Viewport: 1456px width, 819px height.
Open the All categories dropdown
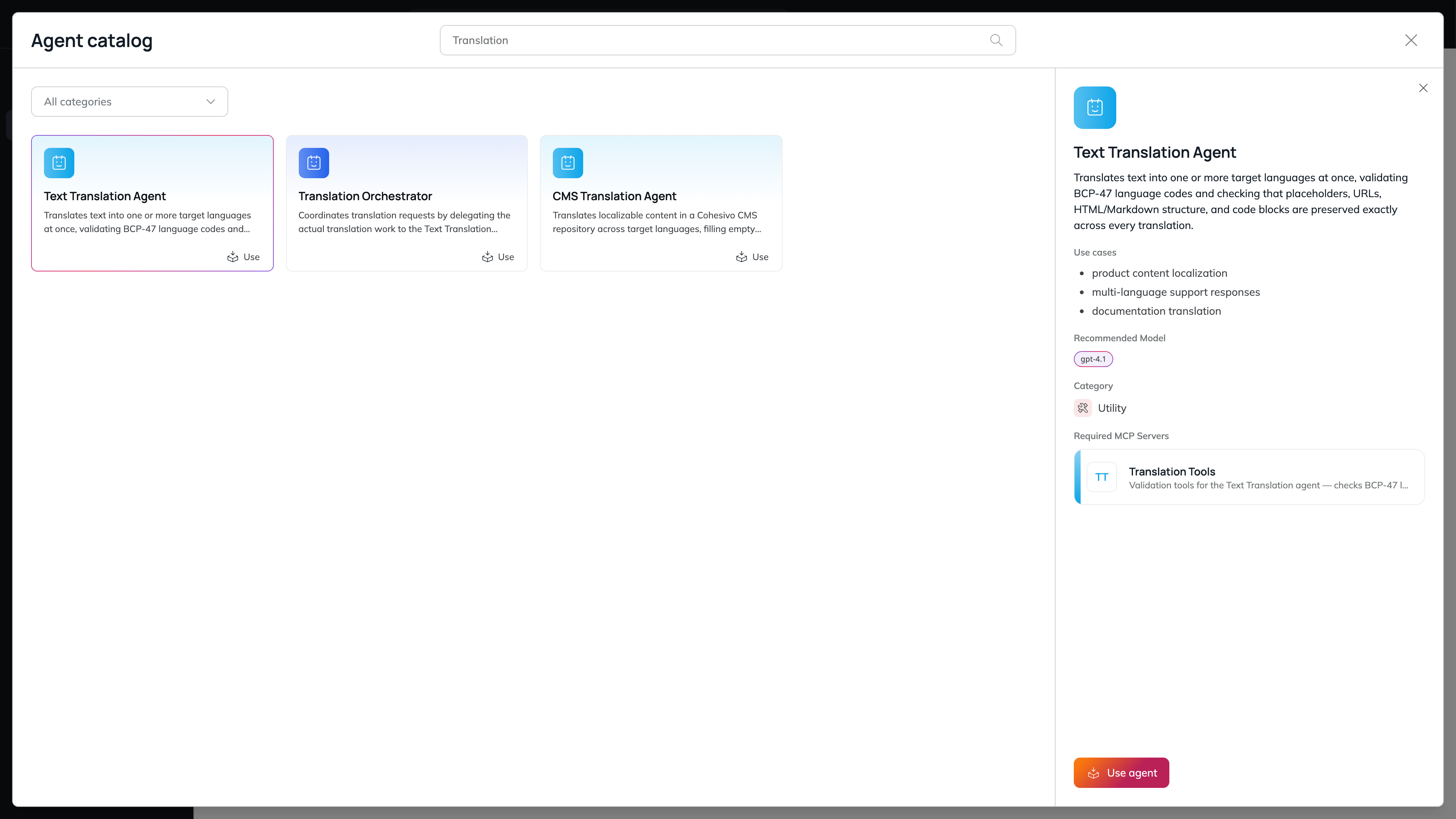pyautogui.click(x=129, y=102)
